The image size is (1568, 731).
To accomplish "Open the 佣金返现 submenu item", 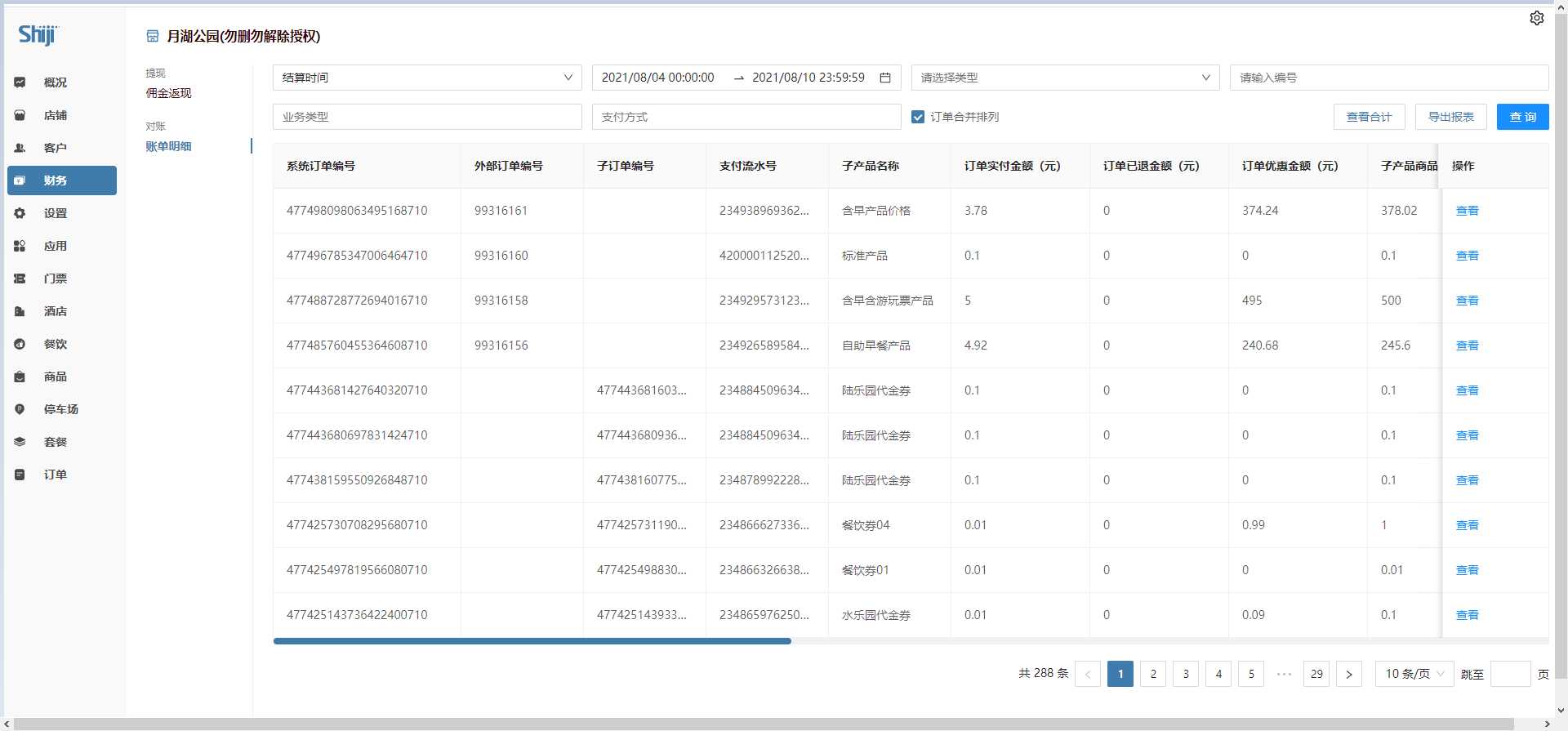I will [168, 93].
